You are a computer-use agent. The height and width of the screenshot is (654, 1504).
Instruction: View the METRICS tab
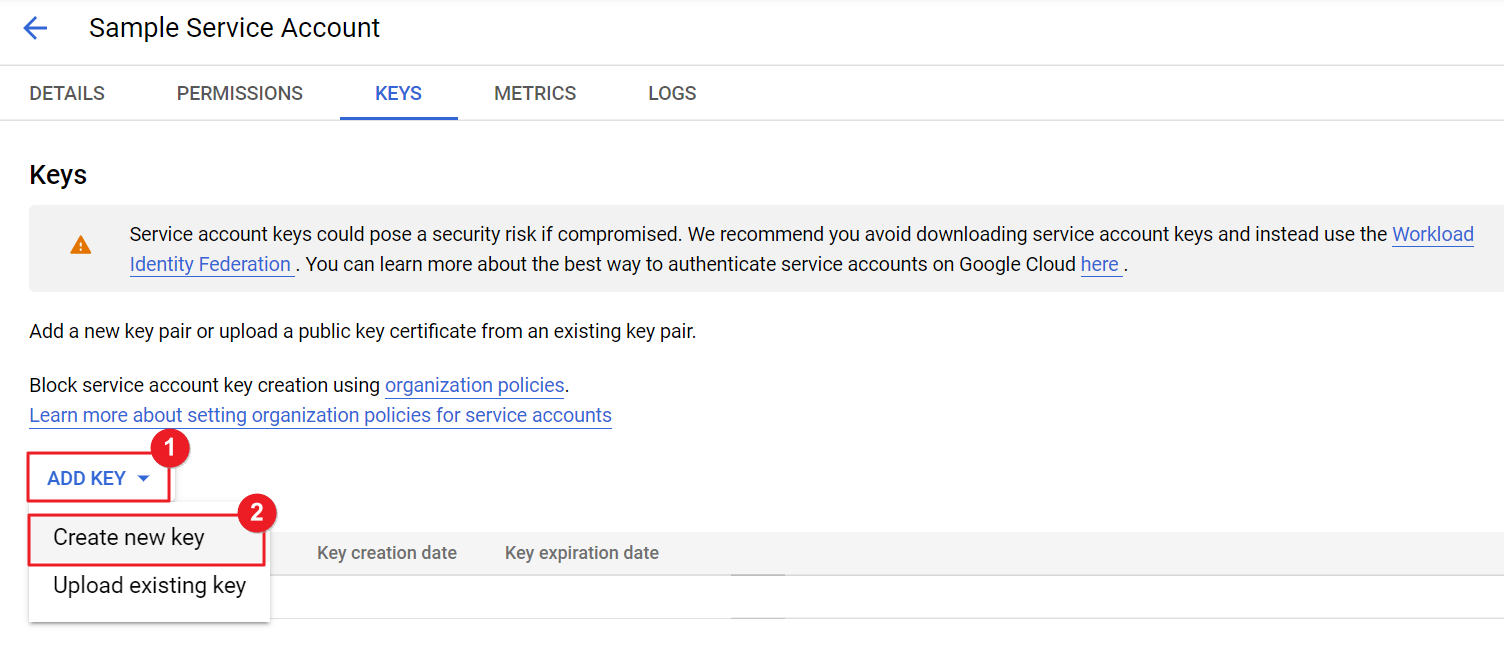point(535,94)
